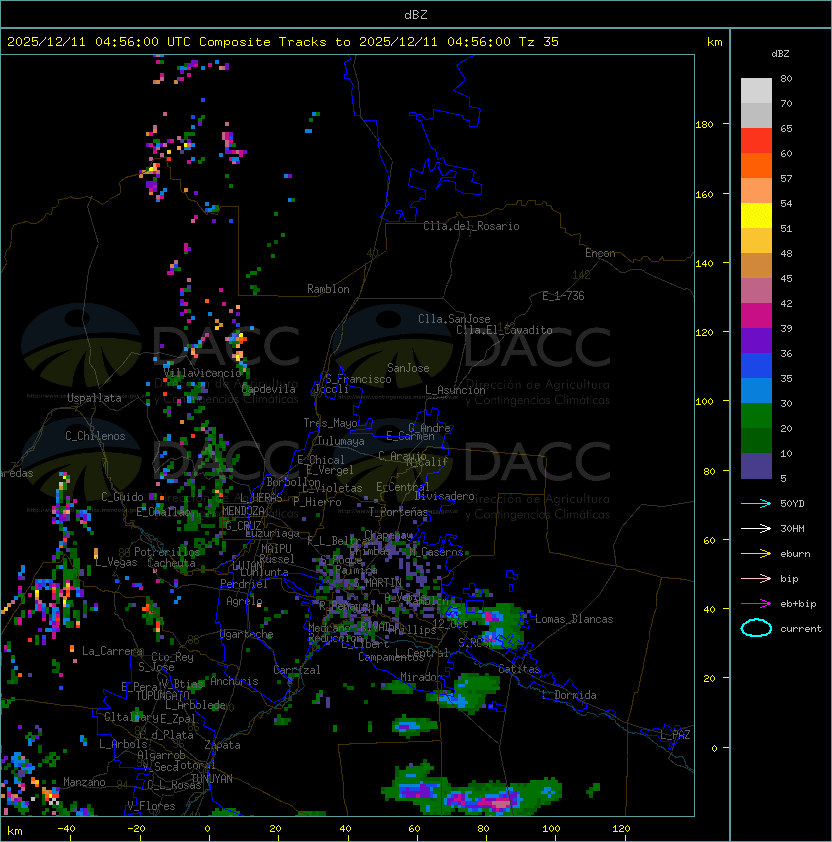This screenshot has height=842, width=832.
Task: Click the 'eb+bip' legend label
Action: coord(798,604)
